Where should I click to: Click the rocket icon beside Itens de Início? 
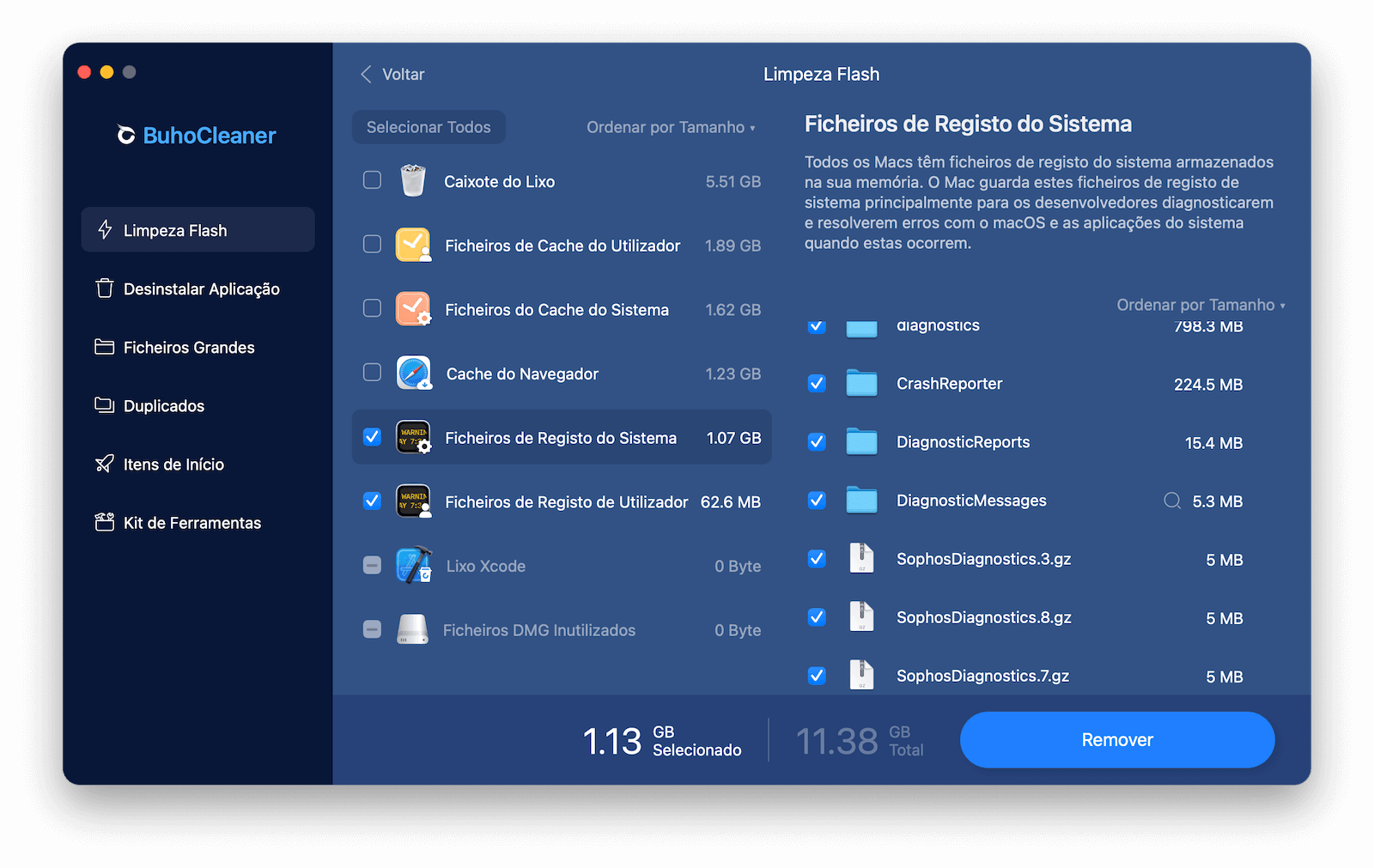click(x=105, y=464)
